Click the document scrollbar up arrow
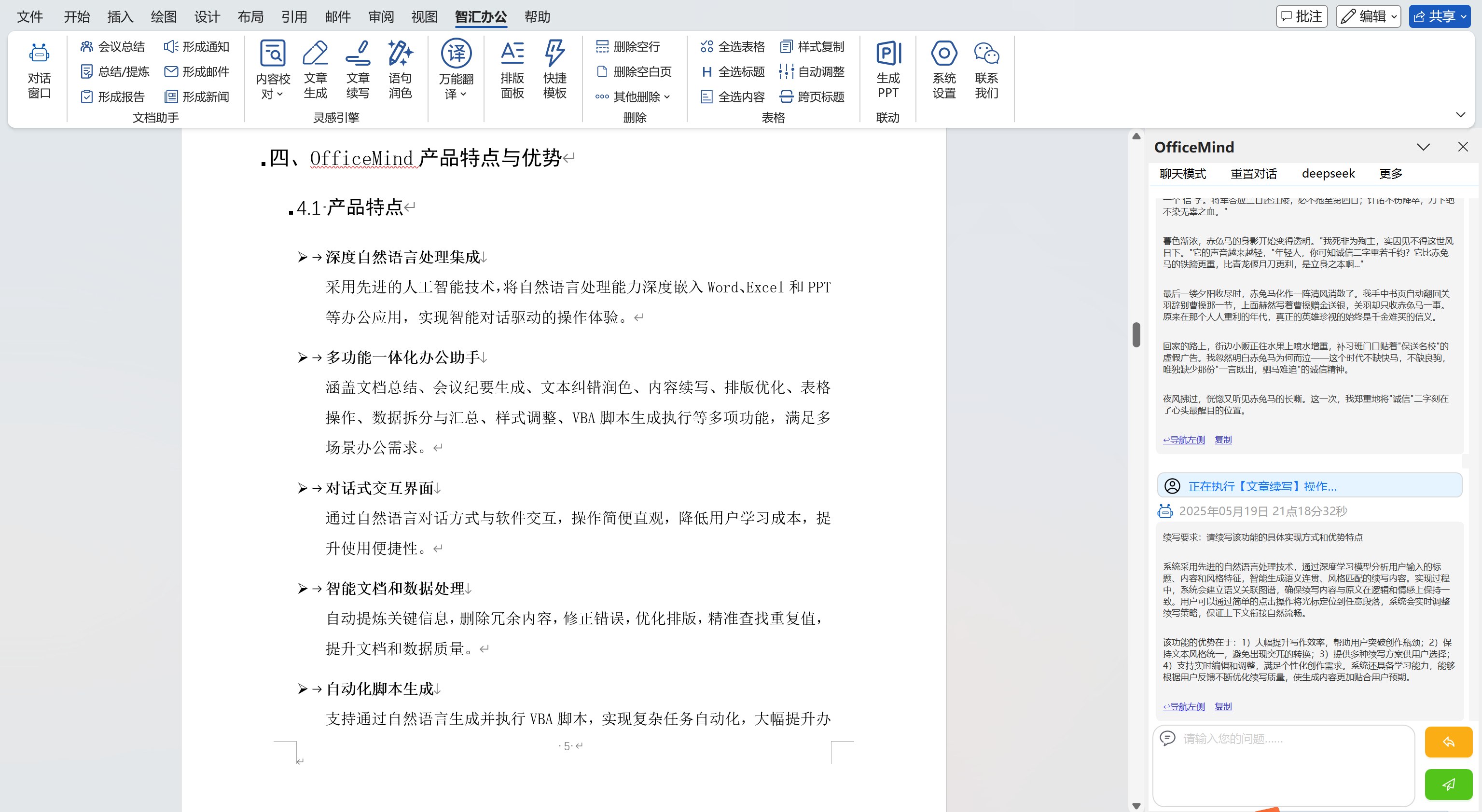Image resolution: width=1482 pixels, height=812 pixels. pos(1136,136)
